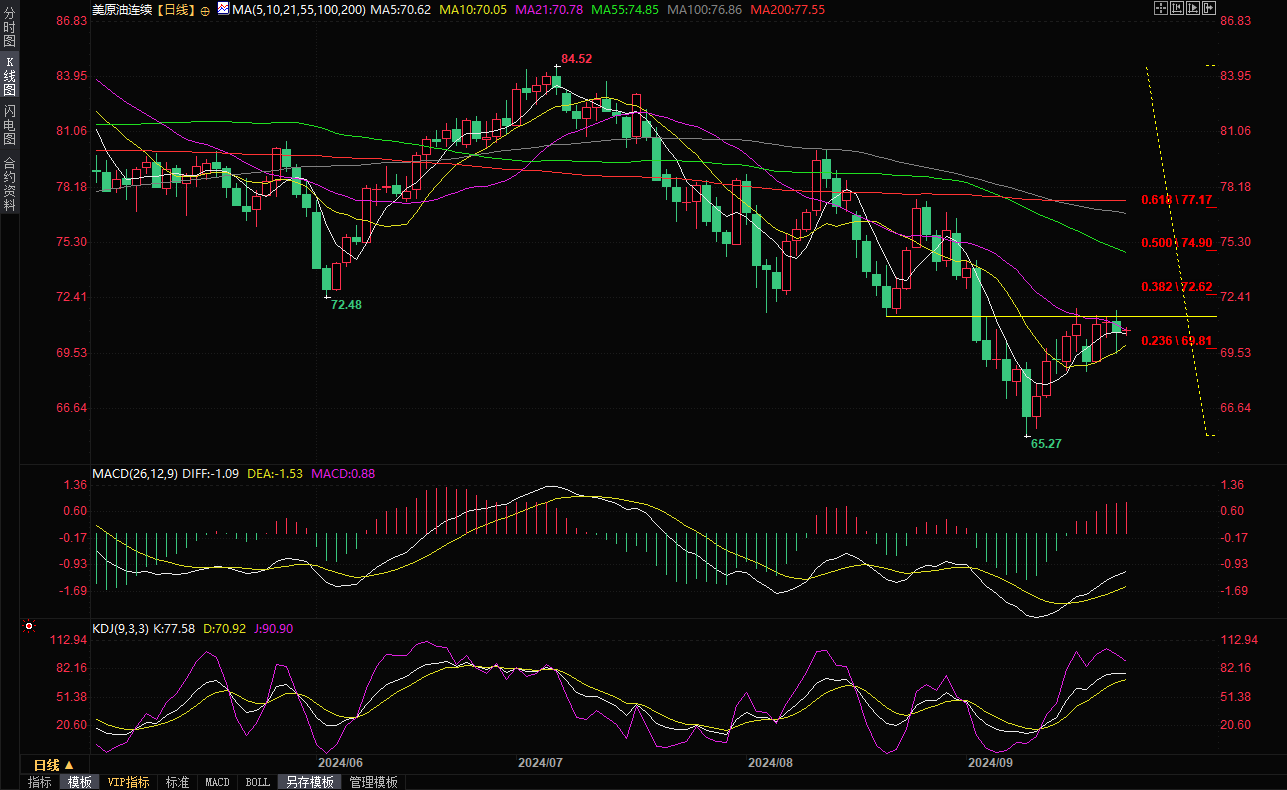Click the 84.52 high price marker
The width and height of the screenshot is (1287, 790).
576,59
